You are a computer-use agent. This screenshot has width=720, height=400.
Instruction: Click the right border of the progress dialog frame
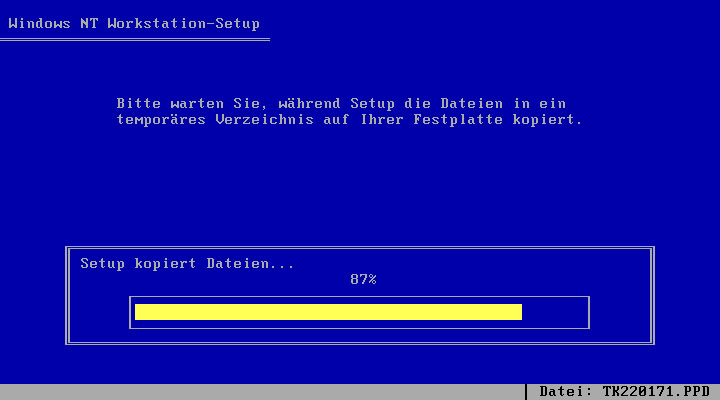[652, 296]
